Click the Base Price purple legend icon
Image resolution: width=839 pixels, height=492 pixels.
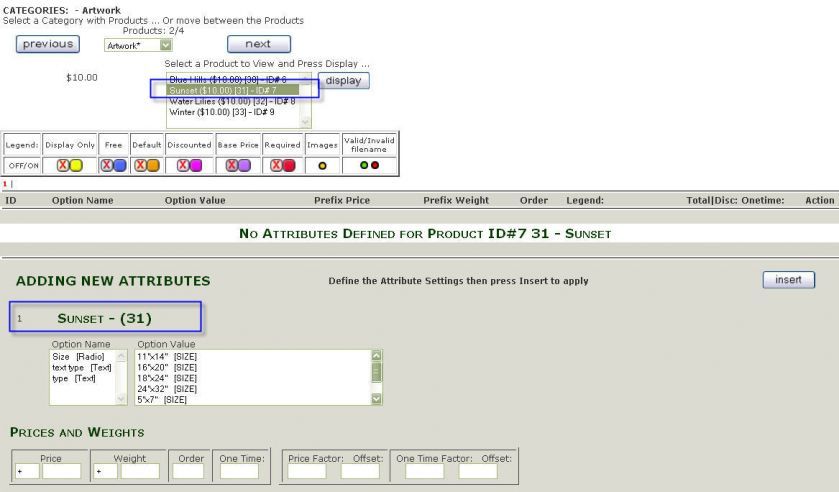tap(244, 166)
